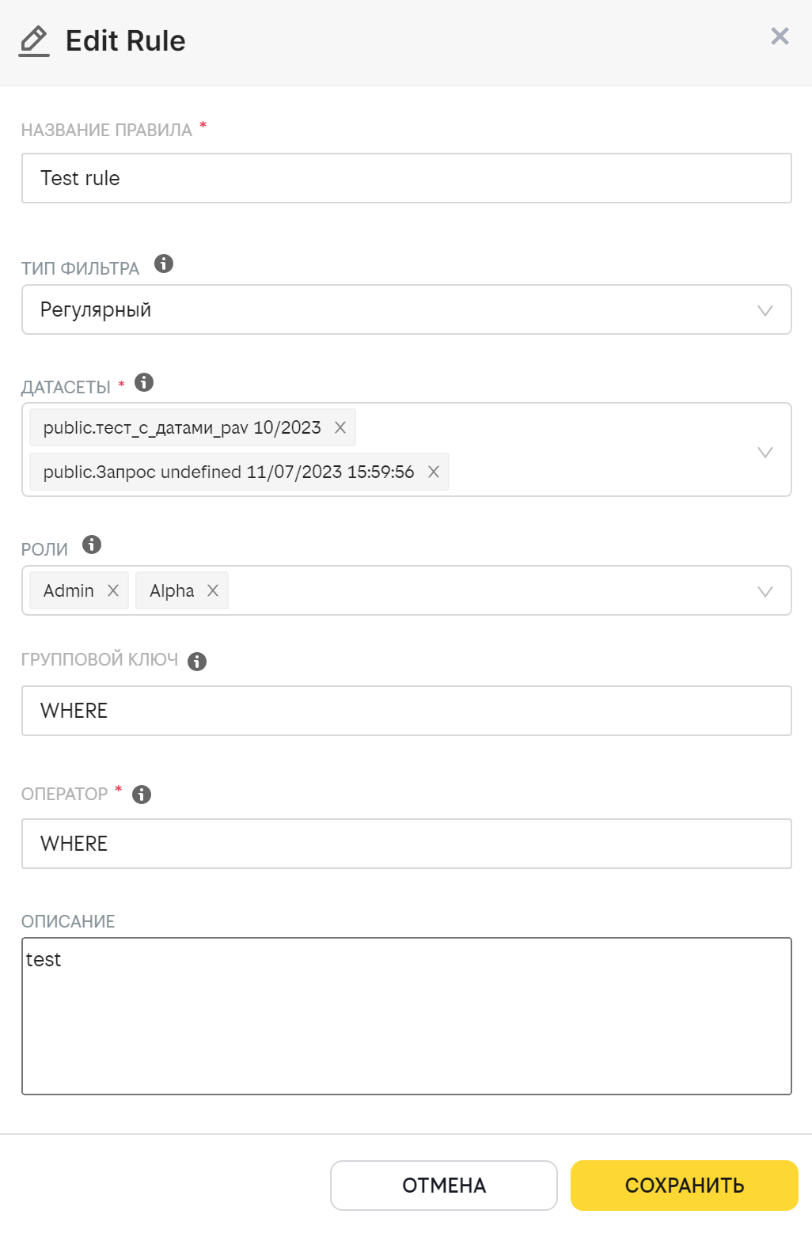Close the Edit Rule dialog
Screen dimensions: 812x1233
(x=780, y=37)
